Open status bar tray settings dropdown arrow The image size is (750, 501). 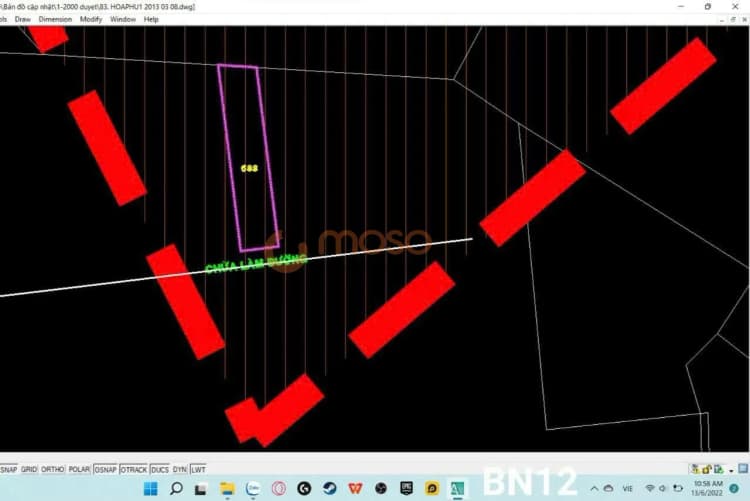point(732,469)
